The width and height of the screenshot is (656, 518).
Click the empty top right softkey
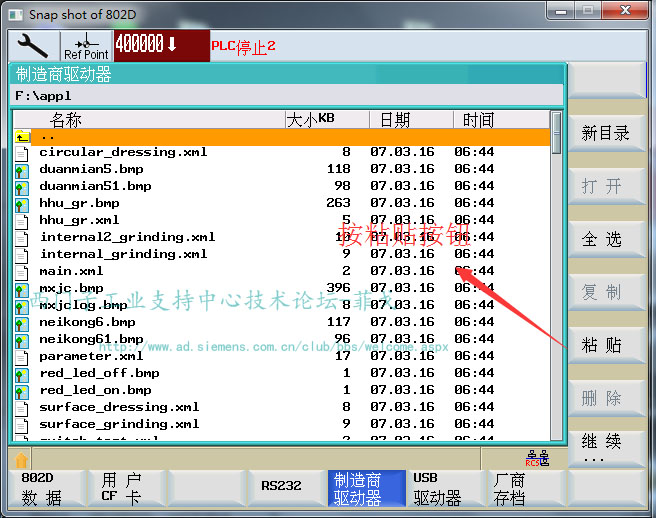606,80
